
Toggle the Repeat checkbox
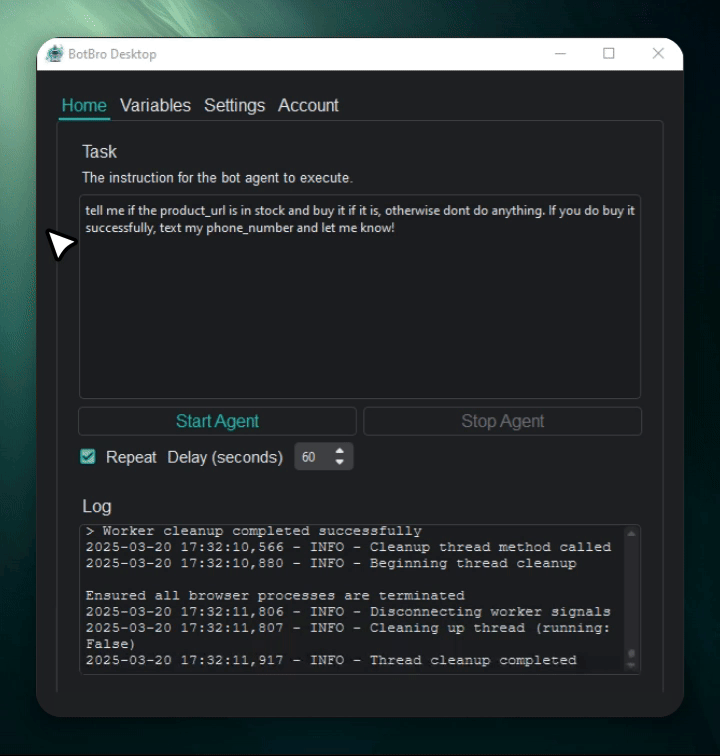pyautogui.click(x=88, y=457)
